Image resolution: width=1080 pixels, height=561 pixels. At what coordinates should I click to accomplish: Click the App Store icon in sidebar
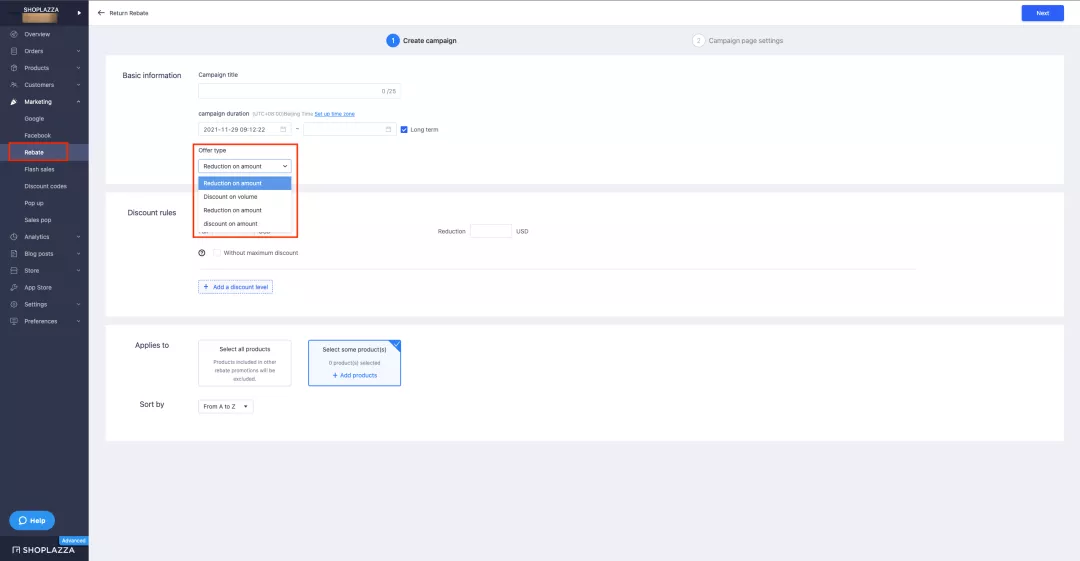pyautogui.click(x=14, y=287)
